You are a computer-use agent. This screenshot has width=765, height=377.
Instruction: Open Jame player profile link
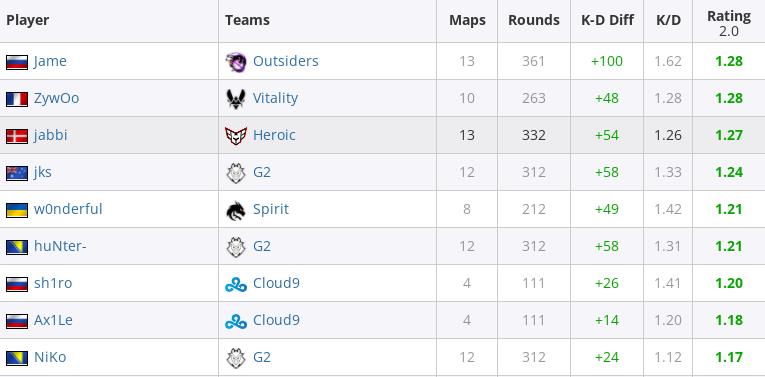[50, 61]
